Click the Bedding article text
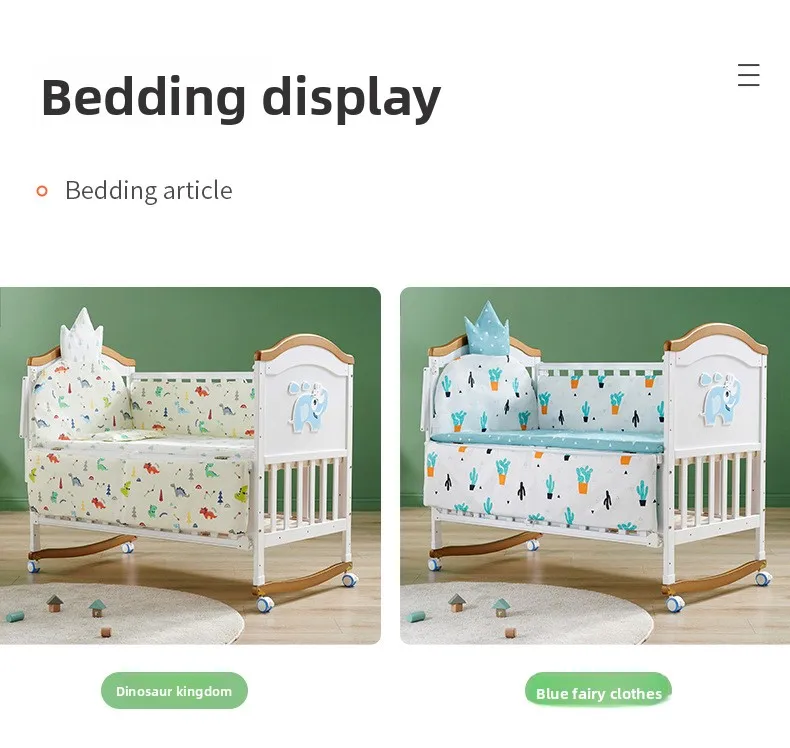 [149, 190]
